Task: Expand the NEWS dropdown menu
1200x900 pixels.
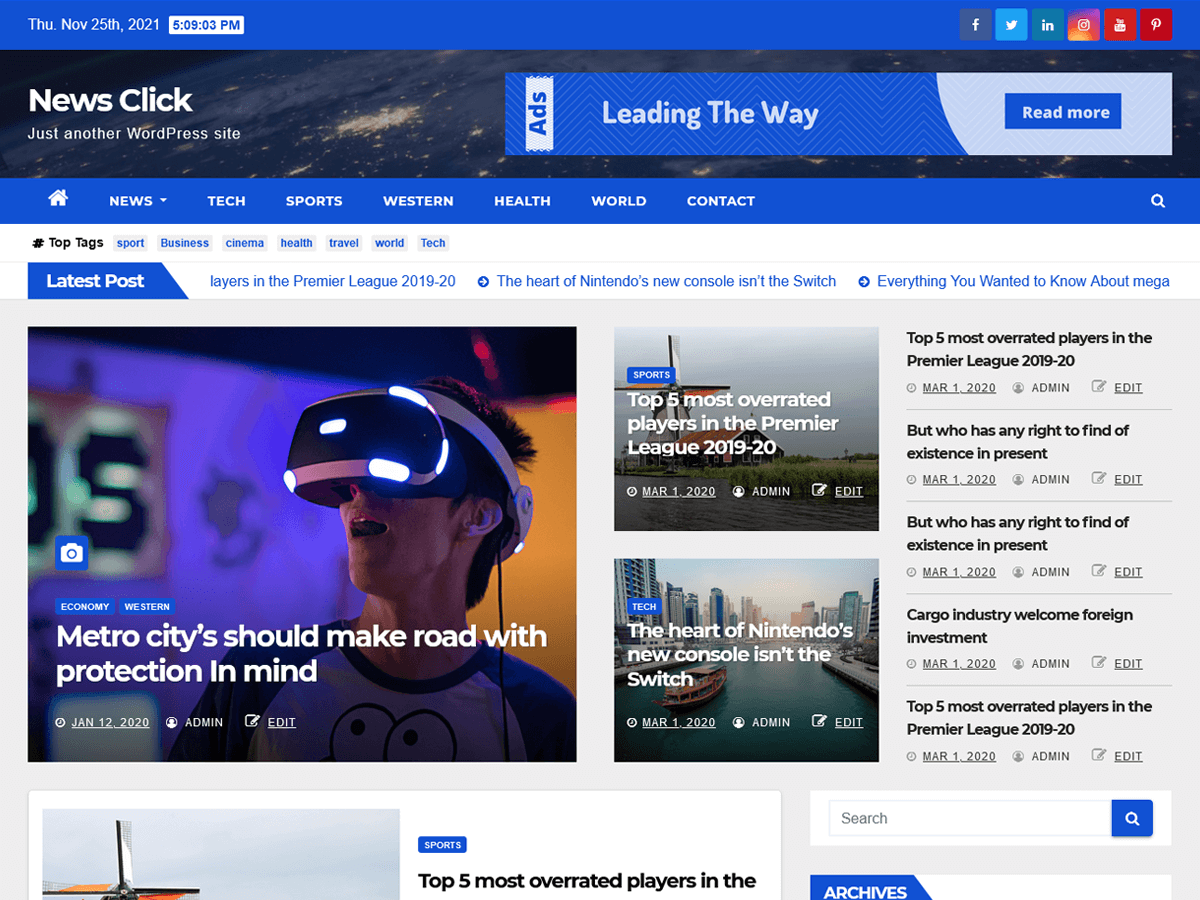Action: coord(137,201)
